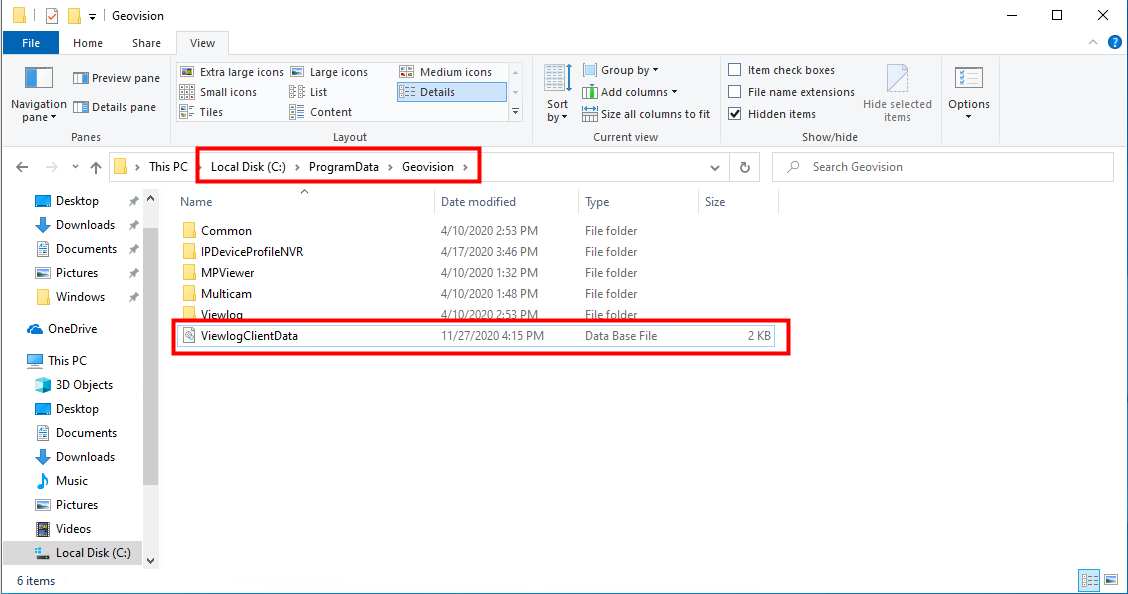Sort by the Type column header
This screenshot has width=1128, height=594.
point(638,202)
